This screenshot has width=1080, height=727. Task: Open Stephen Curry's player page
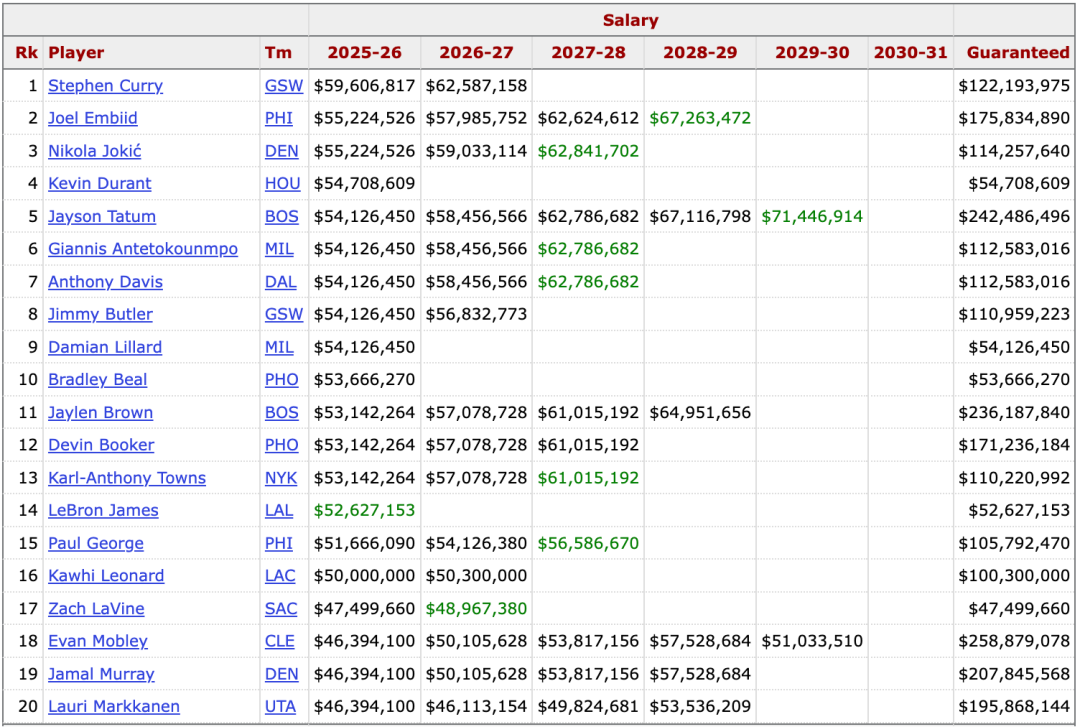point(105,86)
